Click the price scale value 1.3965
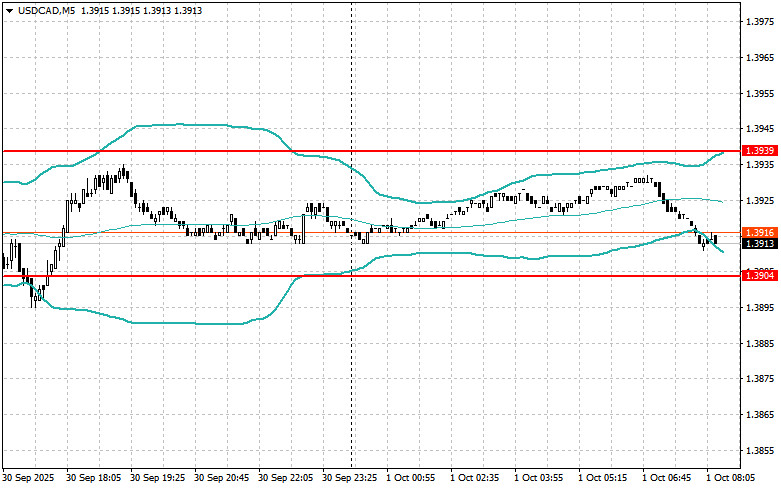Image resolution: width=781 pixels, height=489 pixels. point(760,57)
